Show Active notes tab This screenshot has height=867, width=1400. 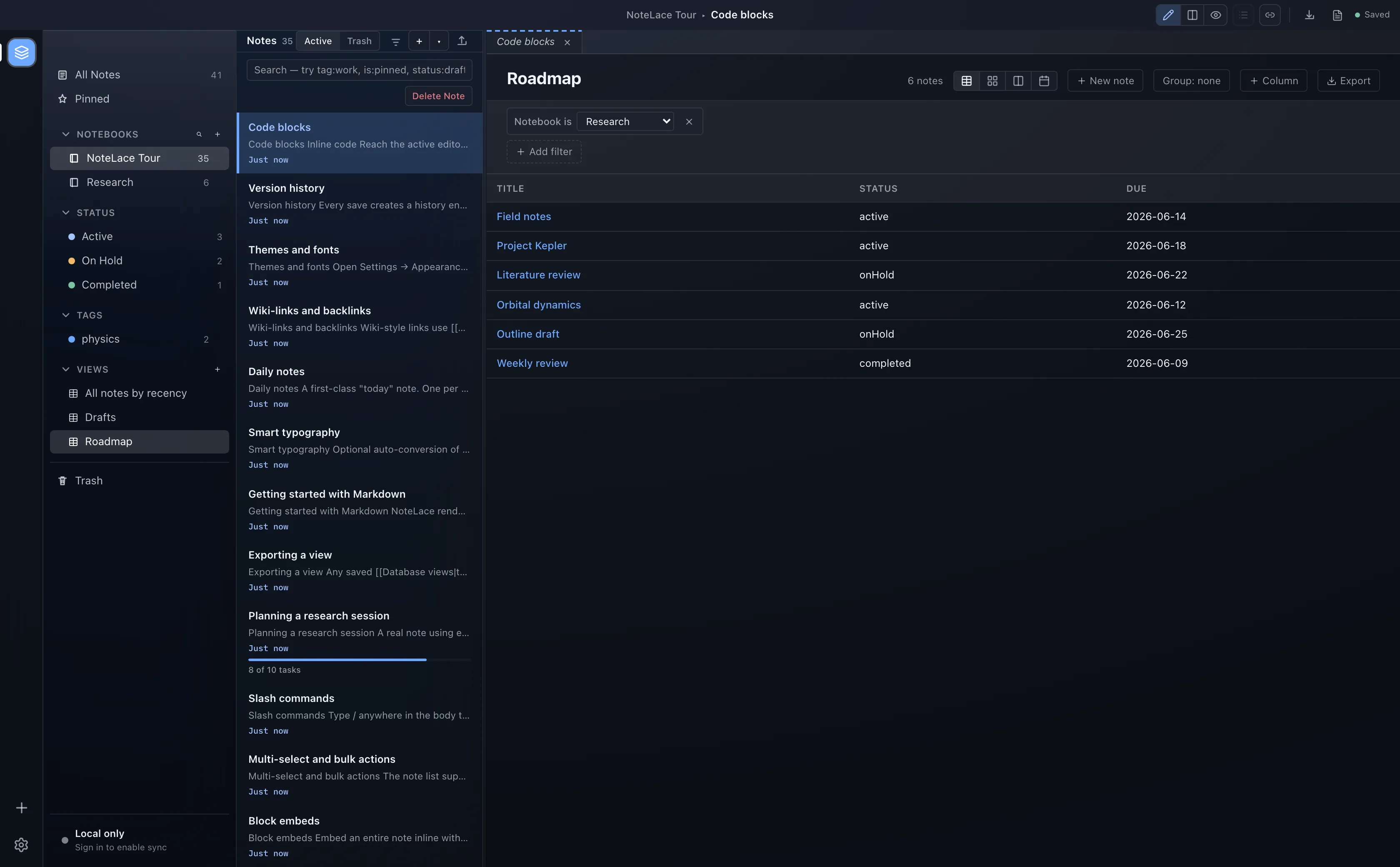[x=318, y=41]
